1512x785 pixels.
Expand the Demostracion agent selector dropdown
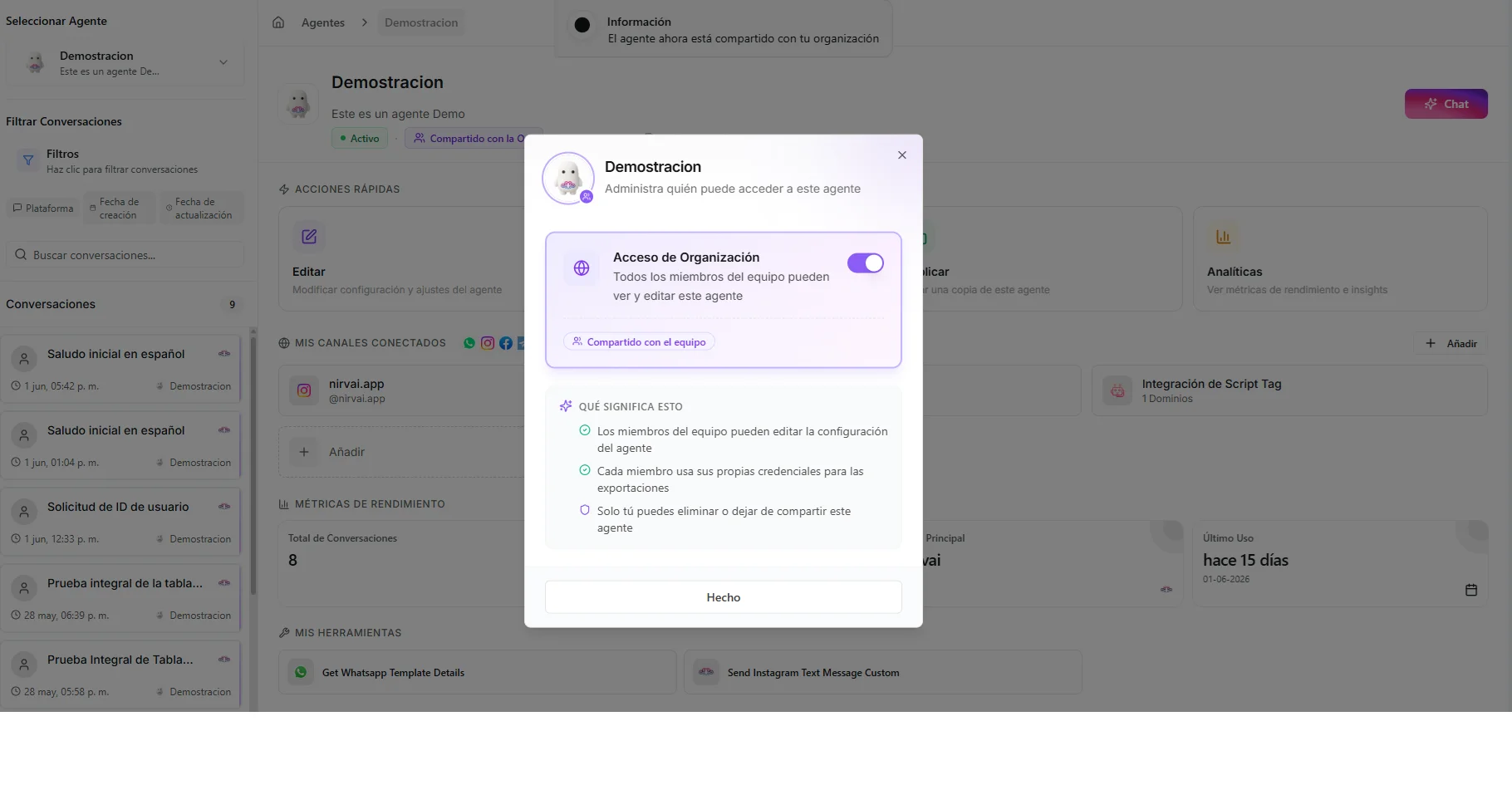click(x=125, y=63)
